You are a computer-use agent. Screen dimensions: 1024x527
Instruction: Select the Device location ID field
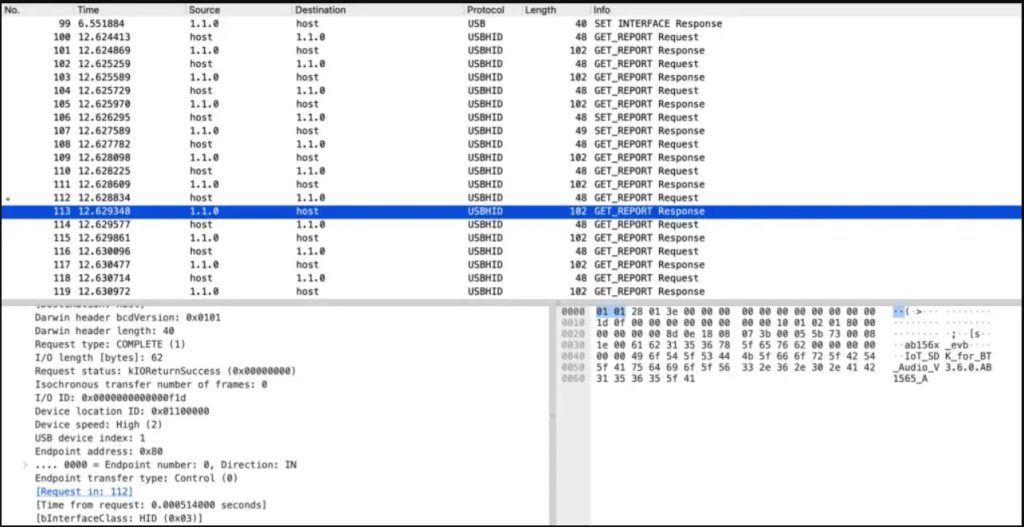pyautogui.click(x=122, y=411)
